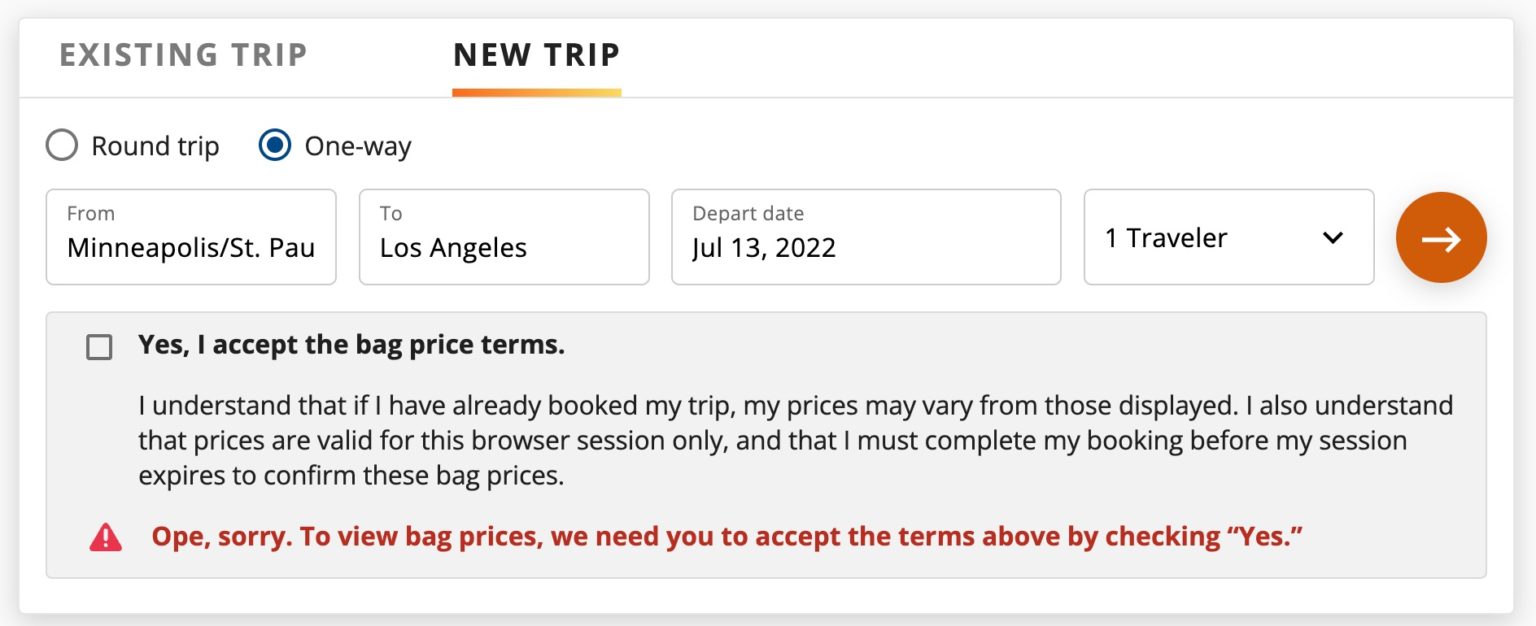This screenshot has width=1536, height=626.
Task: Click the From field showing Minneapolis
Action: coord(190,237)
